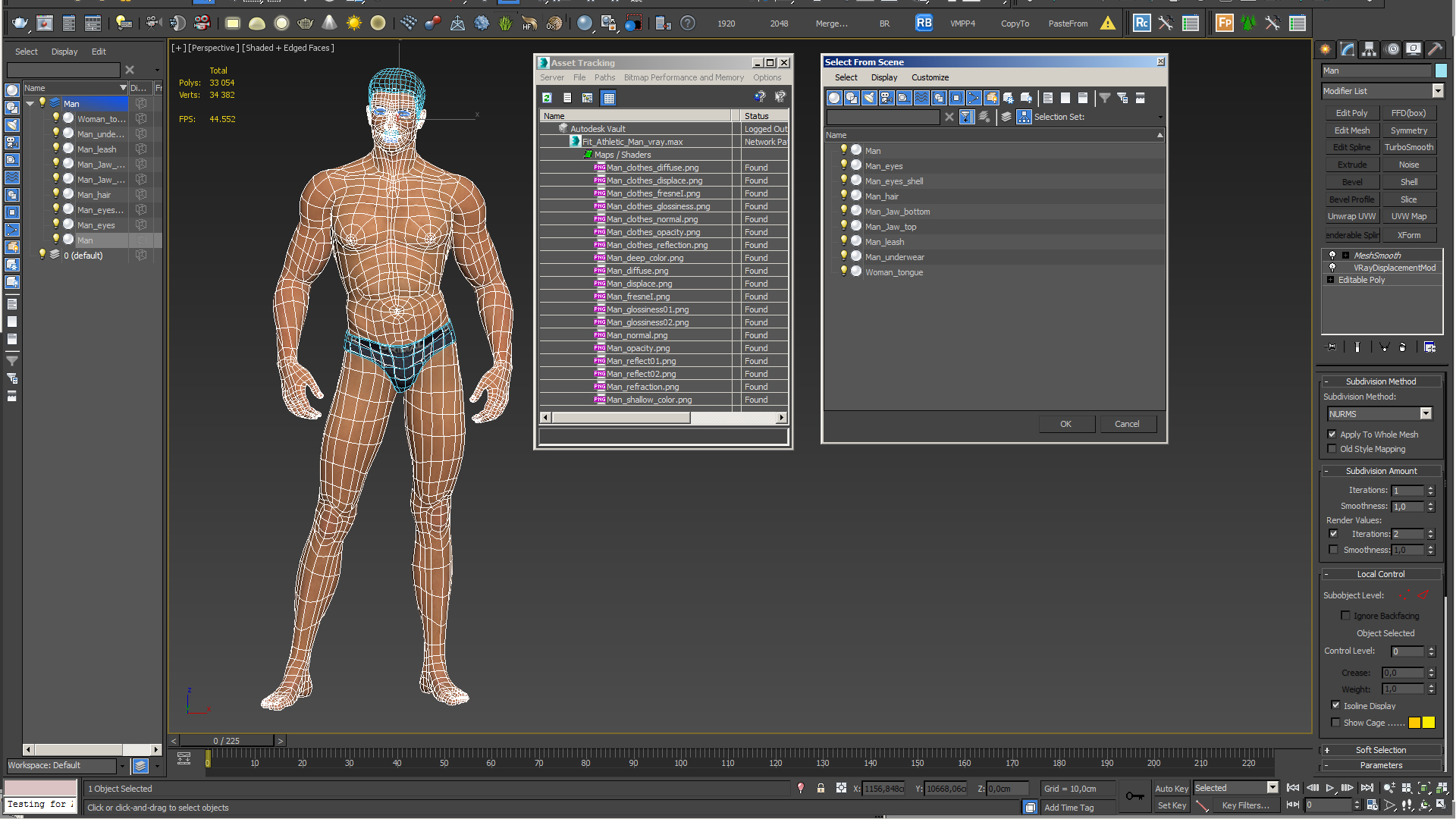Image resolution: width=1456 pixels, height=819 pixels.
Task: Toggle Show Cage checkbox
Action: tap(1333, 722)
